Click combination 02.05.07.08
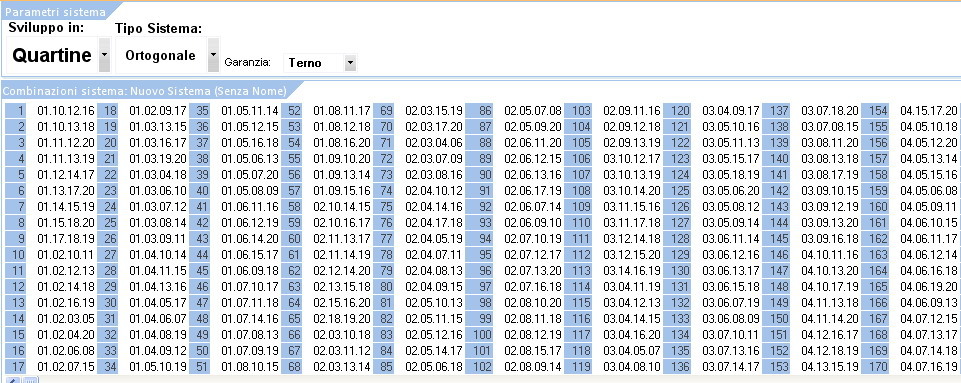 coord(533,111)
